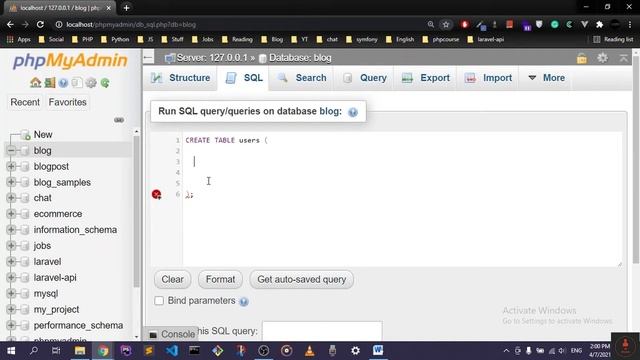Reload navigation panel green icon
The height and width of the screenshot is (360, 640).
coord(105,83)
